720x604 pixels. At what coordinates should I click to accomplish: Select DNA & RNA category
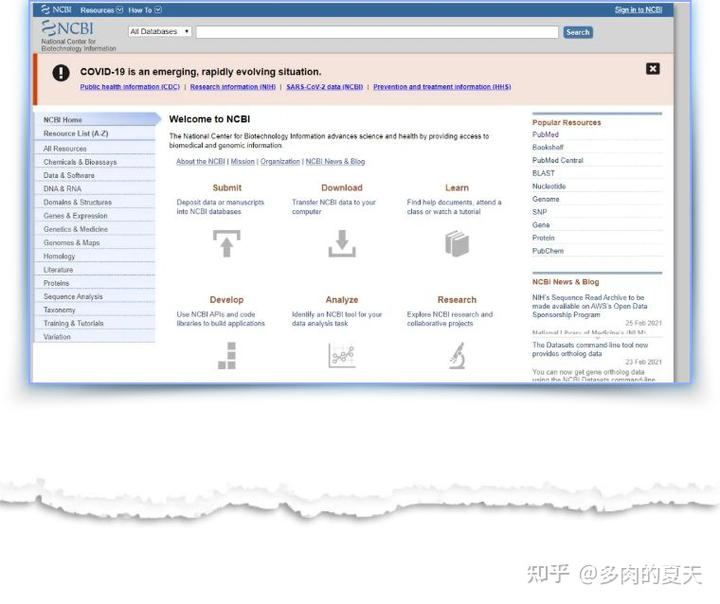point(95,189)
